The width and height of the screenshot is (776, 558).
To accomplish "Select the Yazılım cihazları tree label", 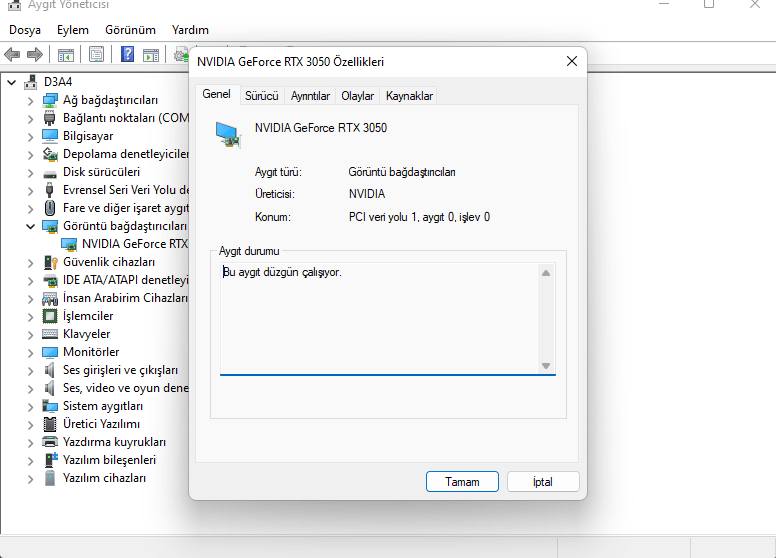I will (x=104, y=478).
